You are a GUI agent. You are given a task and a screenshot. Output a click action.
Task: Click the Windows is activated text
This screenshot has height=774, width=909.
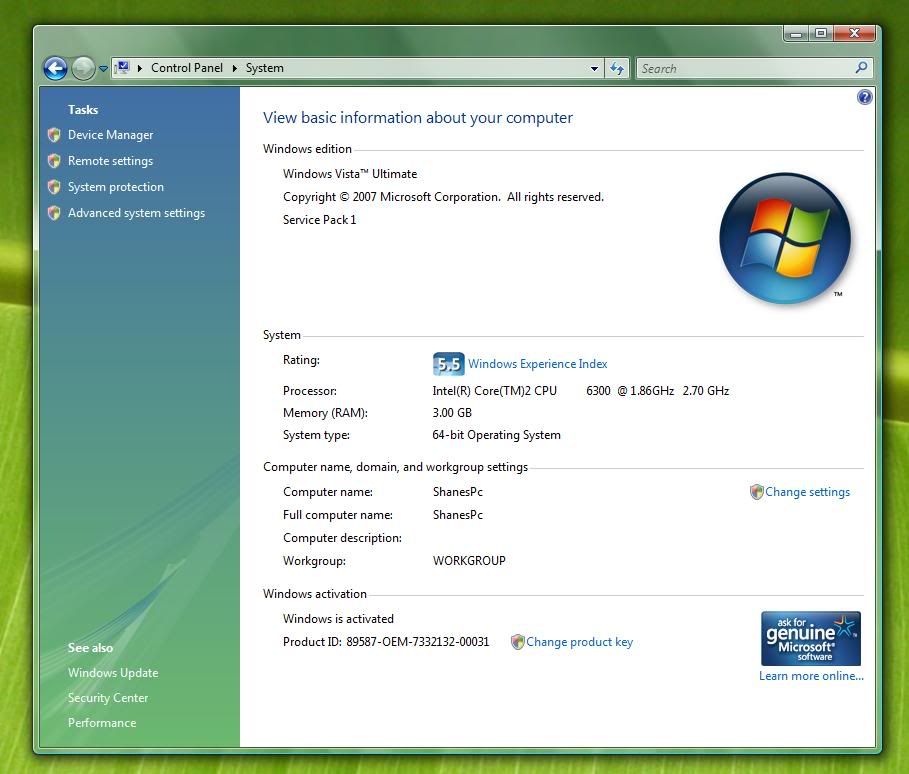click(338, 619)
